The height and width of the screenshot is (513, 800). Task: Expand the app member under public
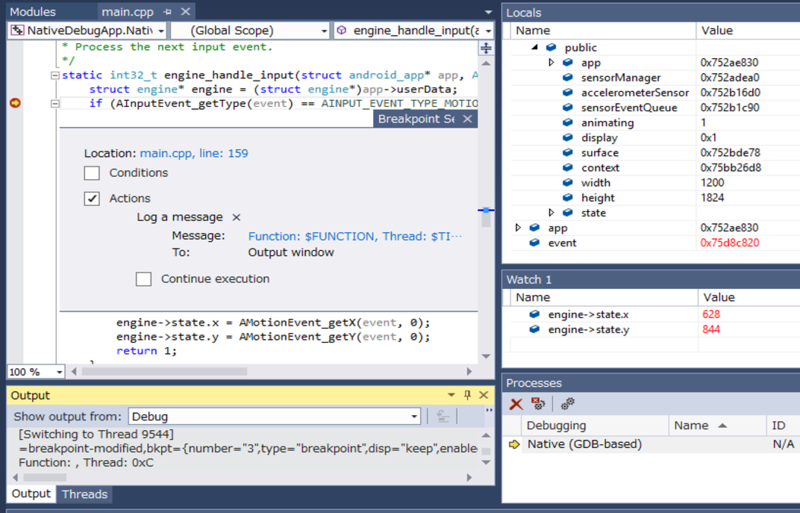pos(551,62)
